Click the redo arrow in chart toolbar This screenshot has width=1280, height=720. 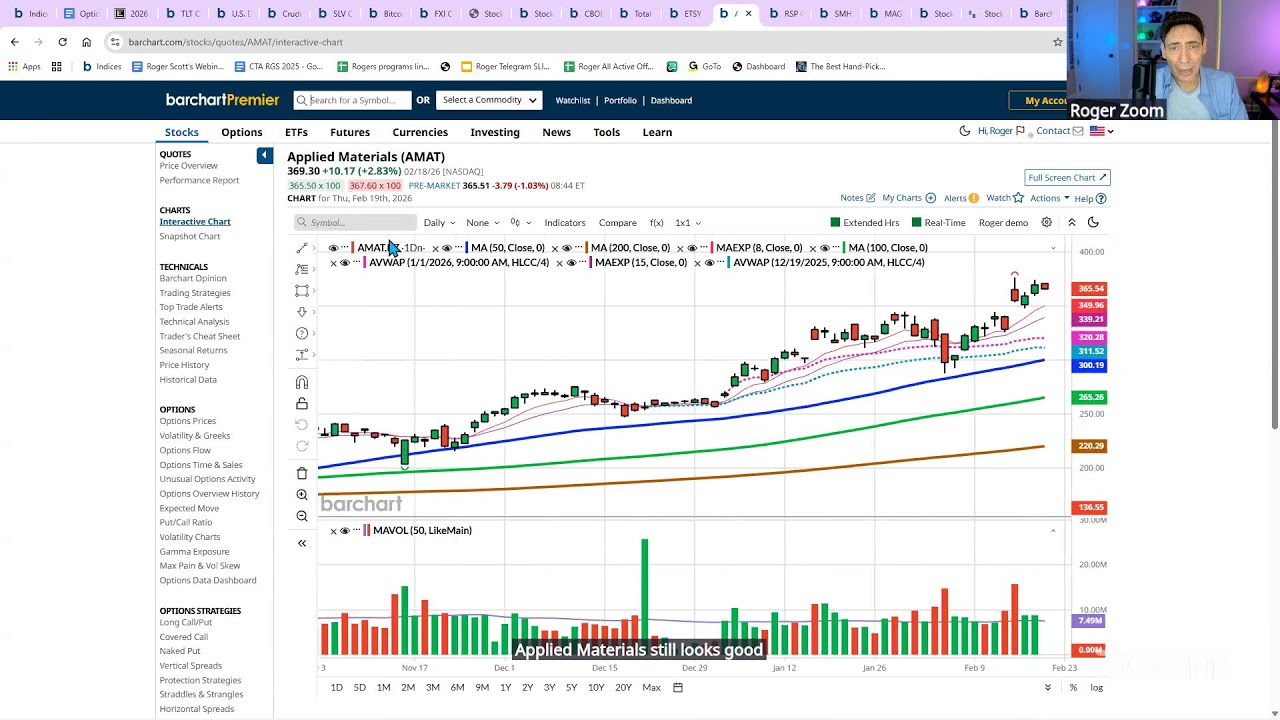point(302,446)
